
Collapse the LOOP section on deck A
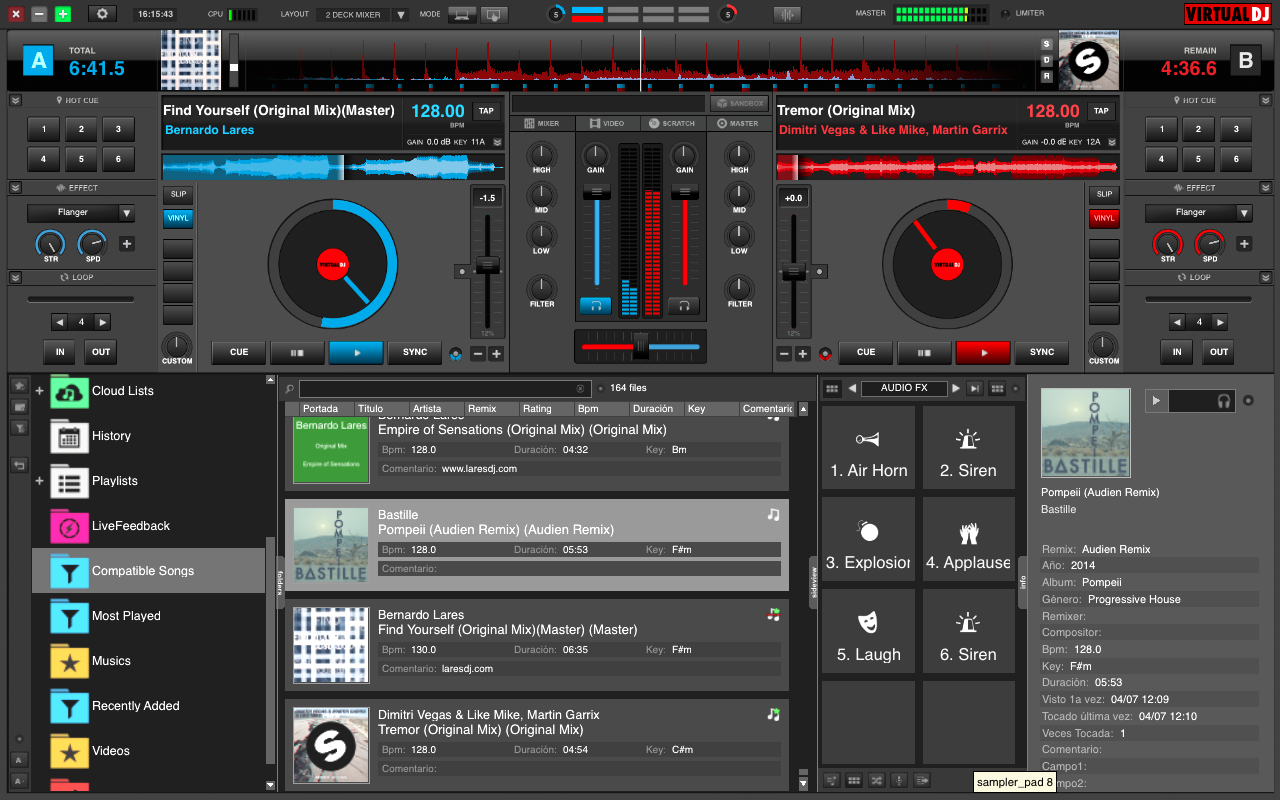[x=15, y=277]
